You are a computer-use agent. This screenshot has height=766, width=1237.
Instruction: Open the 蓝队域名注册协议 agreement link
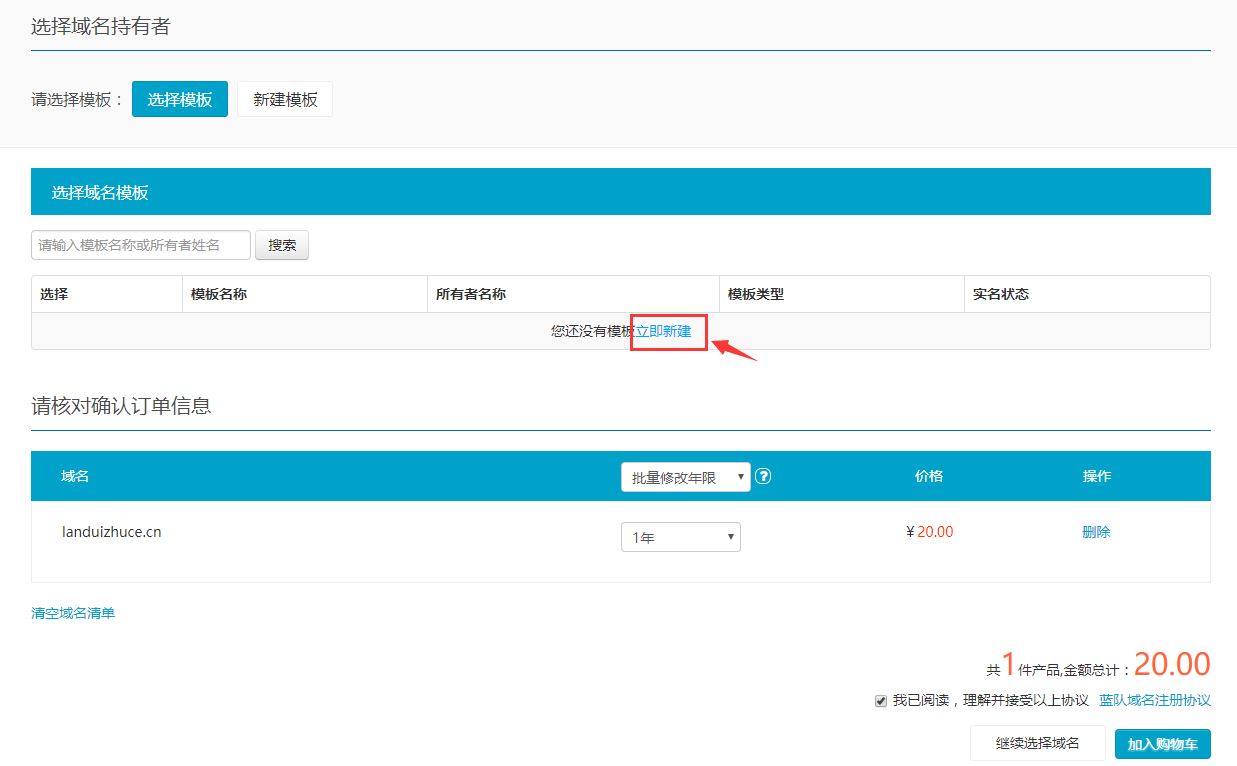tap(1154, 701)
